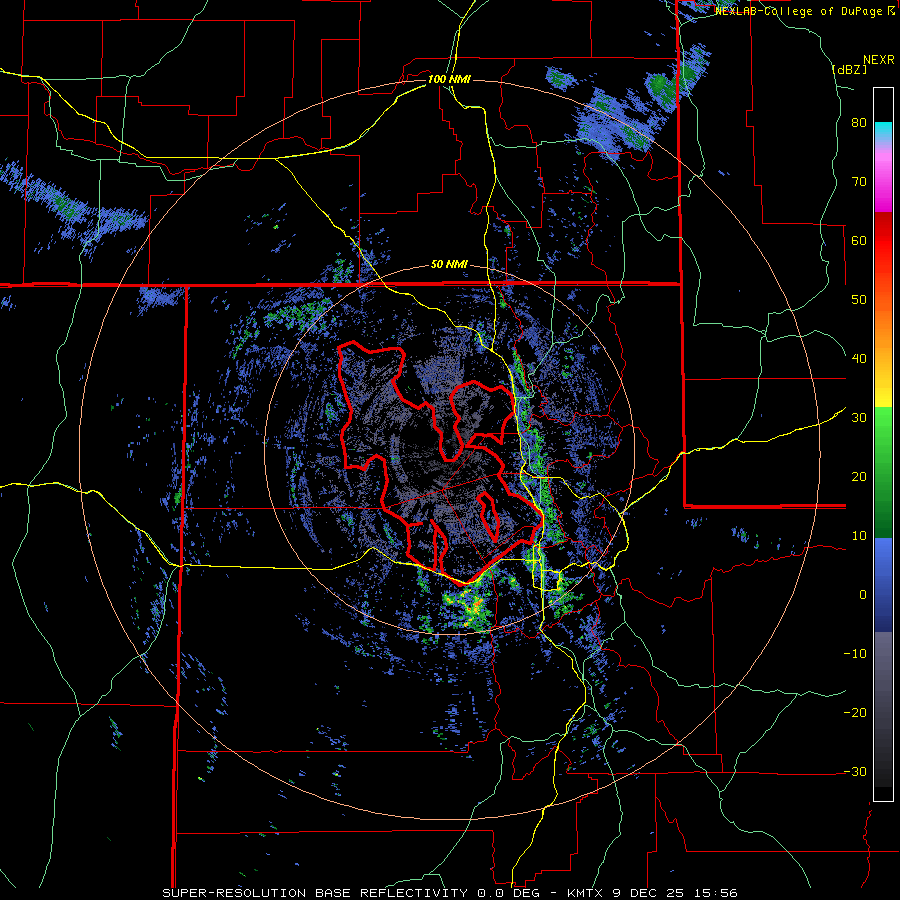900x900 pixels.
Task: Click the 10 value on the dBZ scale
Action: point(859,536)
